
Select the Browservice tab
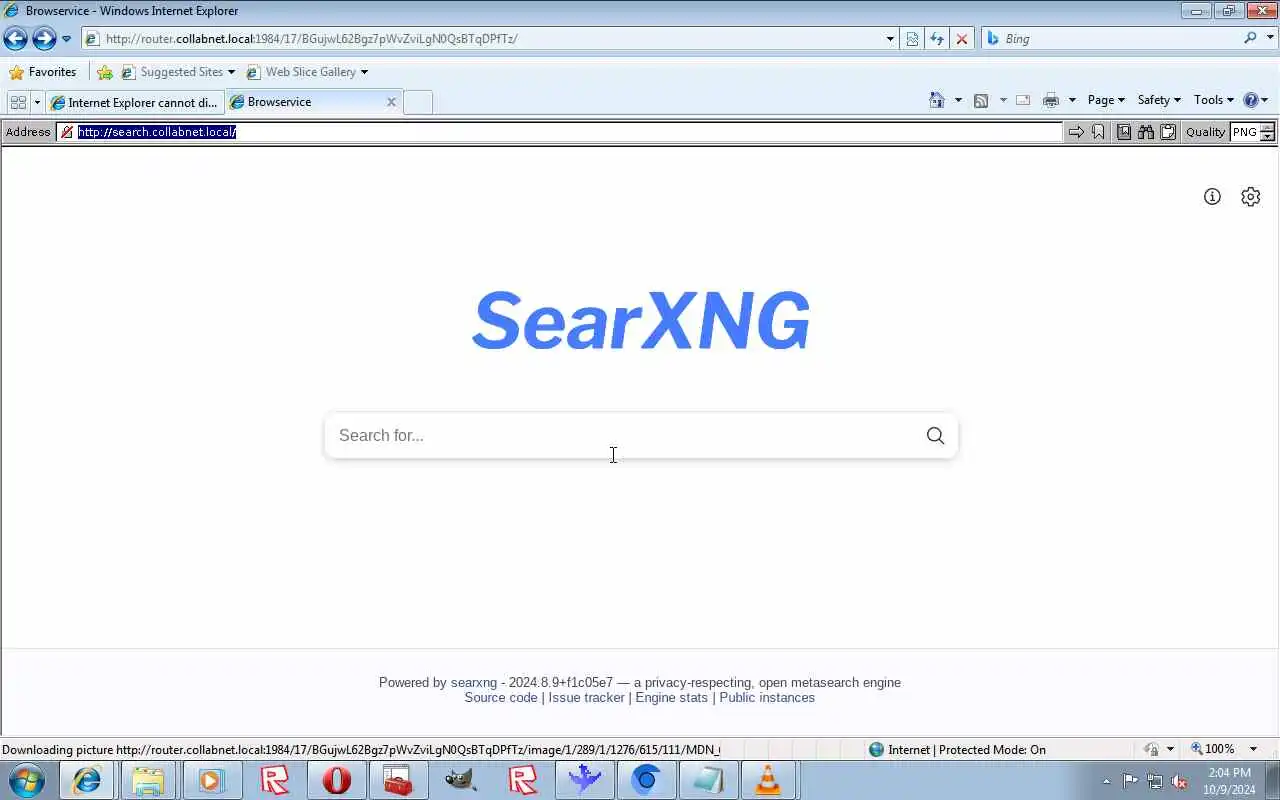[305, 102]
